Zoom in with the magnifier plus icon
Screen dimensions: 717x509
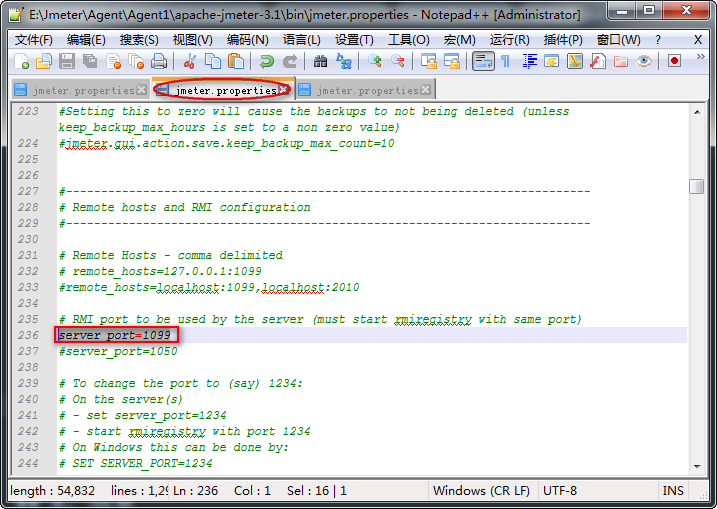375,61
